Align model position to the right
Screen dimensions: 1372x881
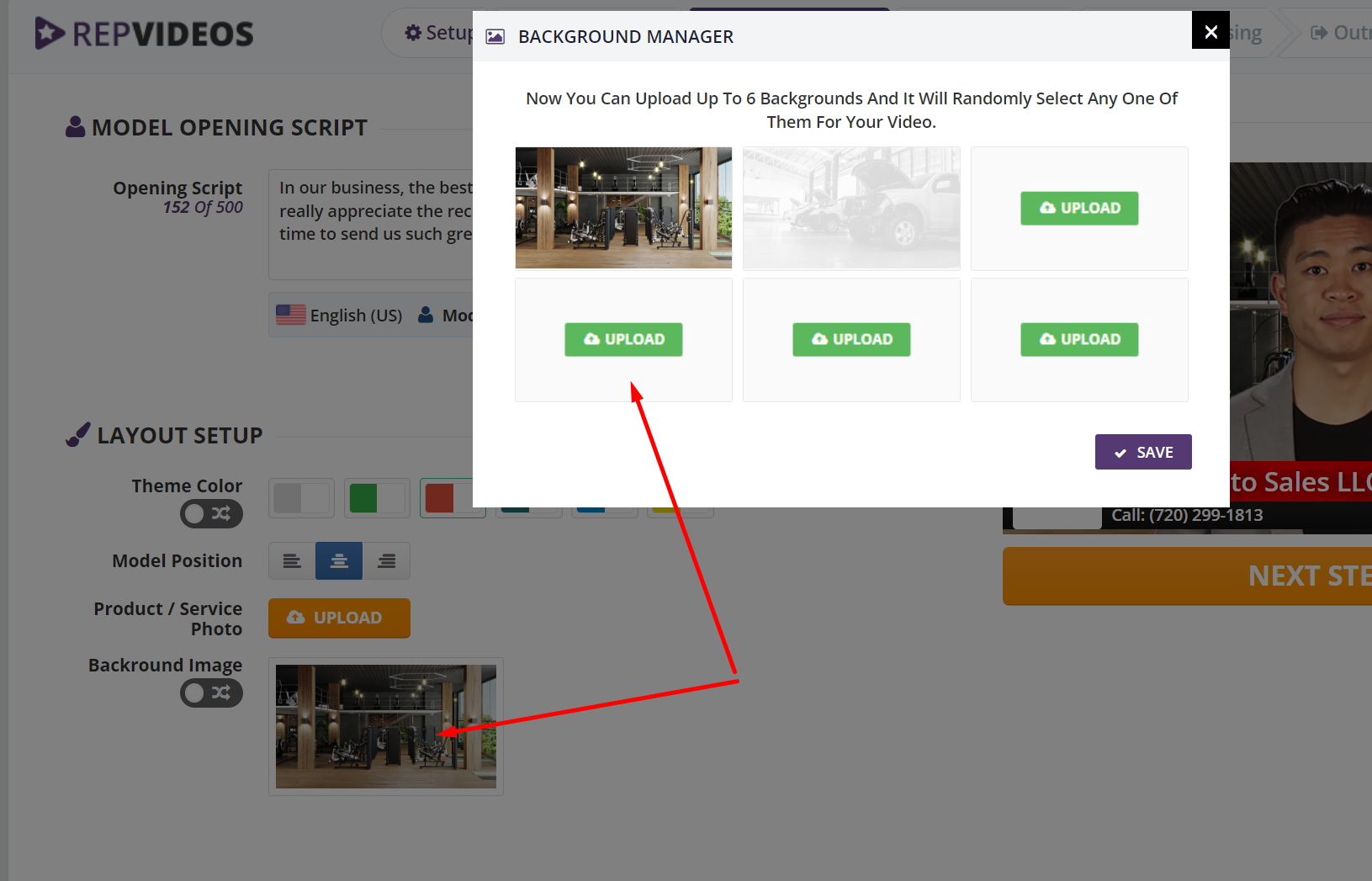pos(387,561)
